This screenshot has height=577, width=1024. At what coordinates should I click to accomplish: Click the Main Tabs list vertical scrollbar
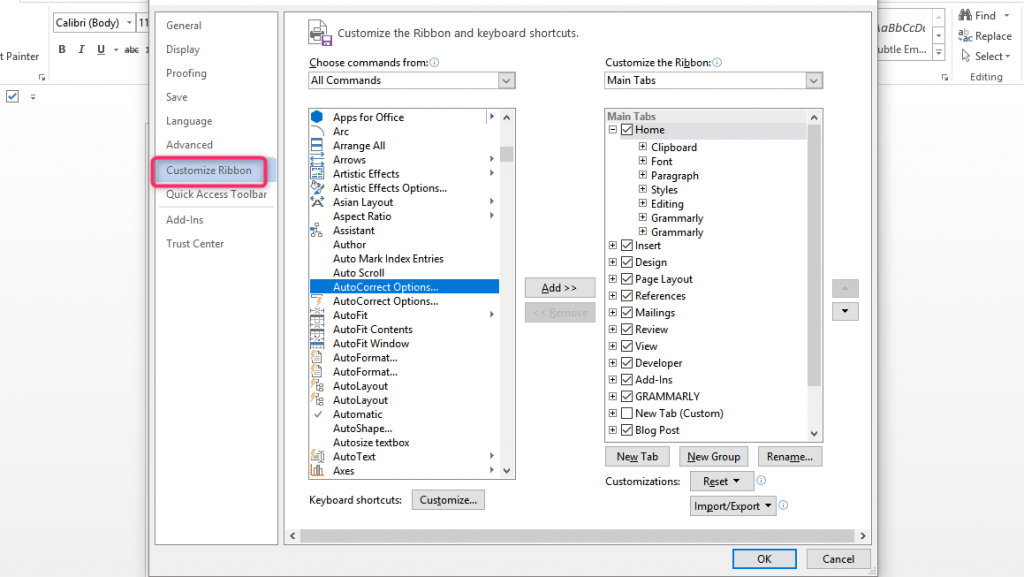tap(814, 255)
